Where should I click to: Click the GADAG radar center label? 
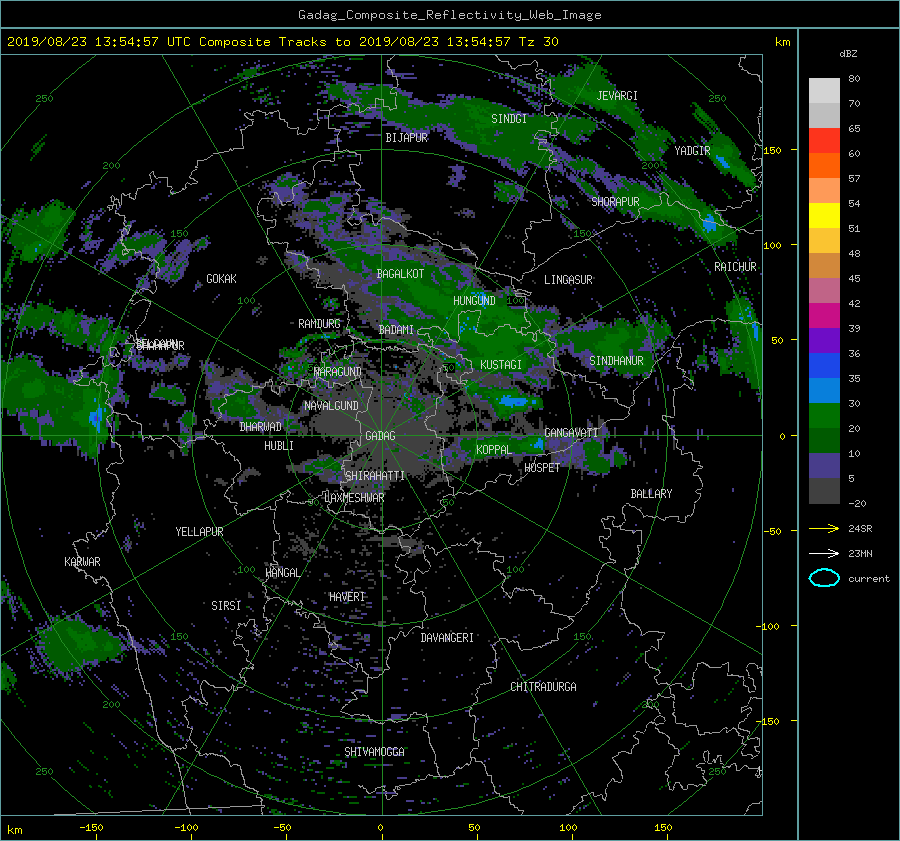coord(380,436)
